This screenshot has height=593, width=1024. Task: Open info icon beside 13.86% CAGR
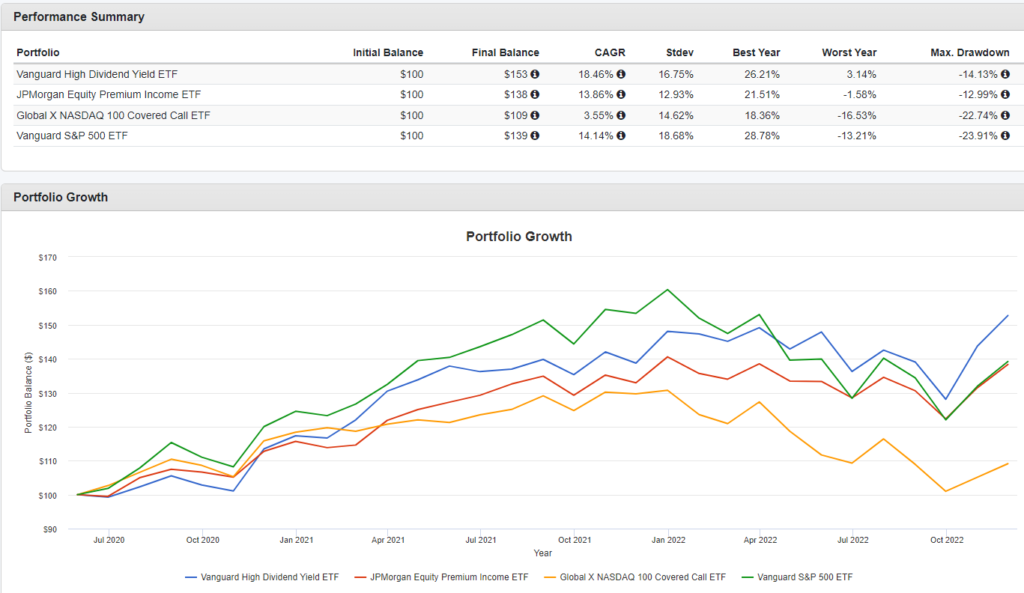[x=621, y=95]
